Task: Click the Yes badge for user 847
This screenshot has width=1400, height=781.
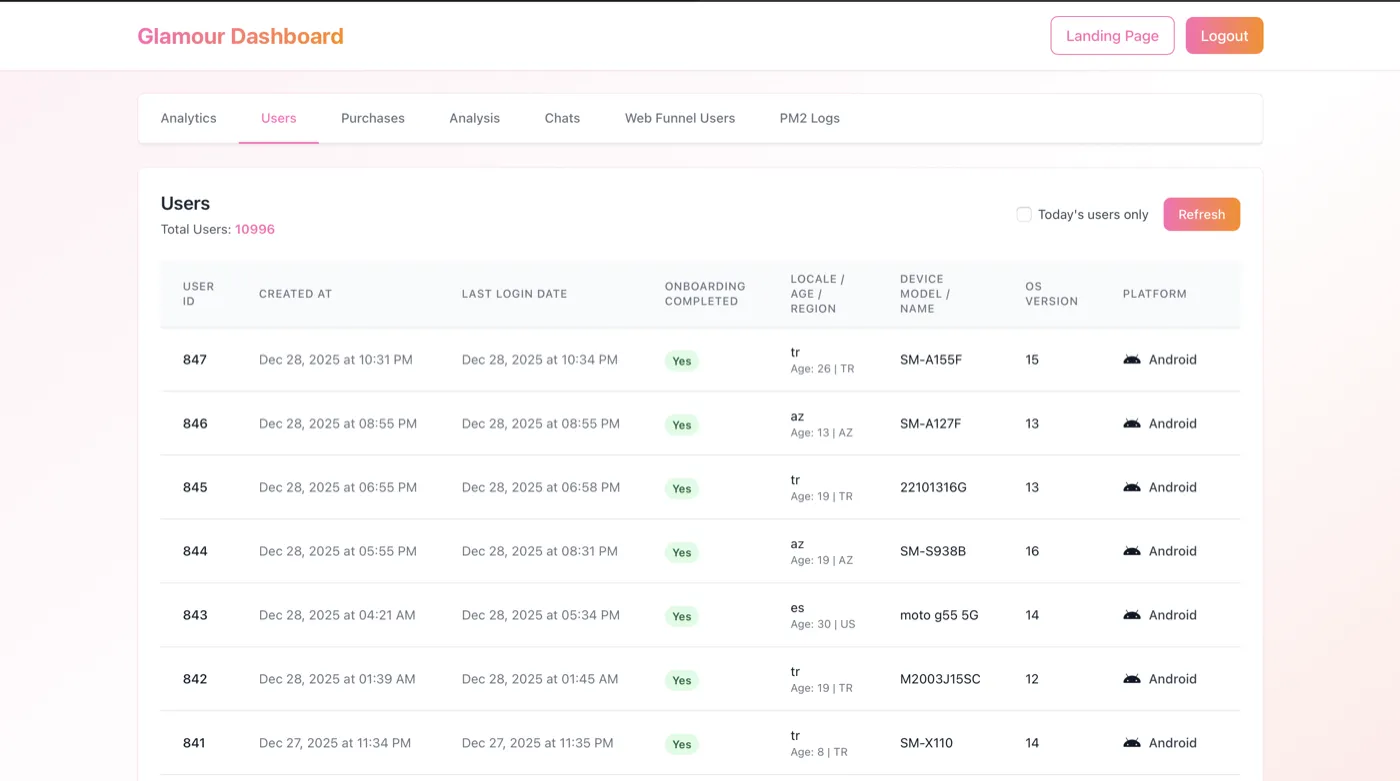Action: coord(682,361)
